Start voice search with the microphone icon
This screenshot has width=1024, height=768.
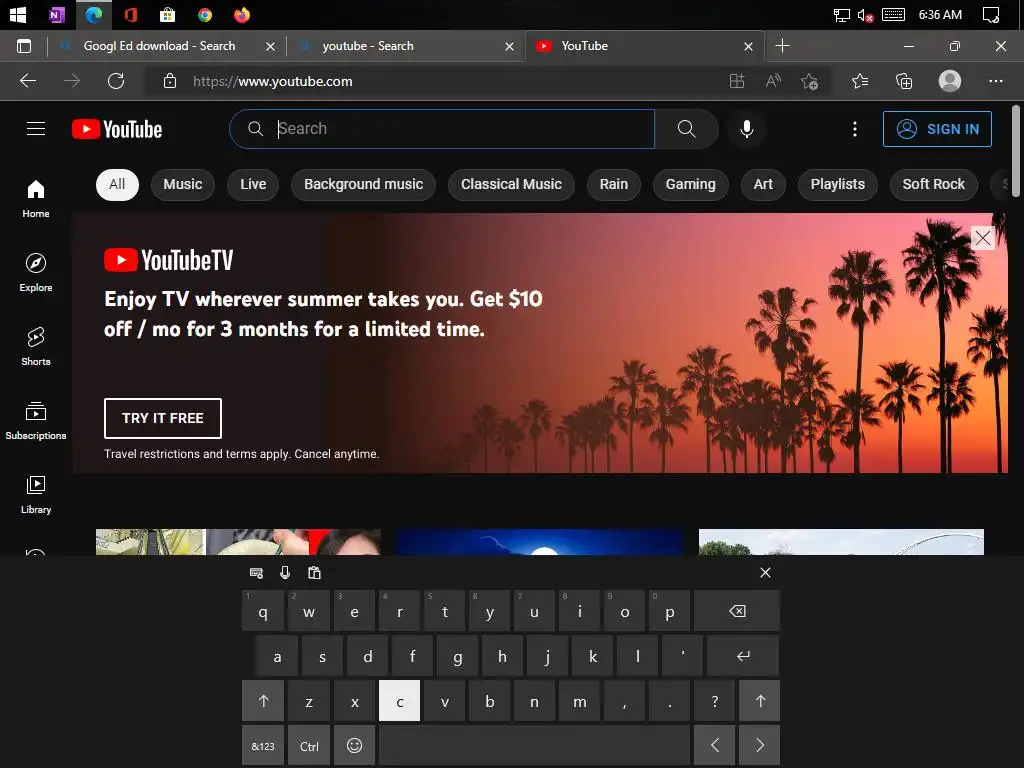click(747, 129)
